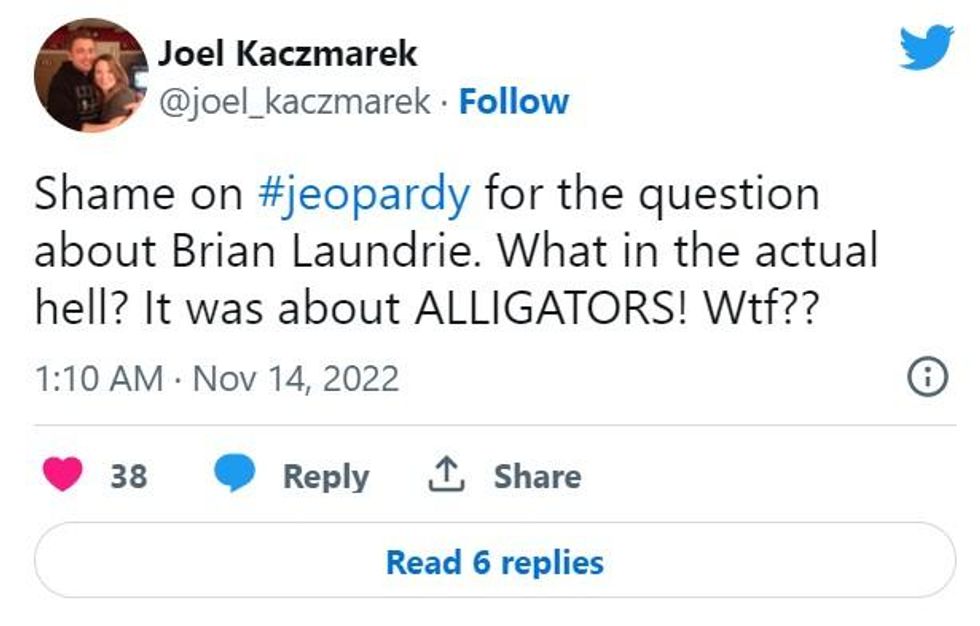Open Joel Kaczmarek's profile photo
Screen dimensions: 980x626
click(x=91, y=76)
